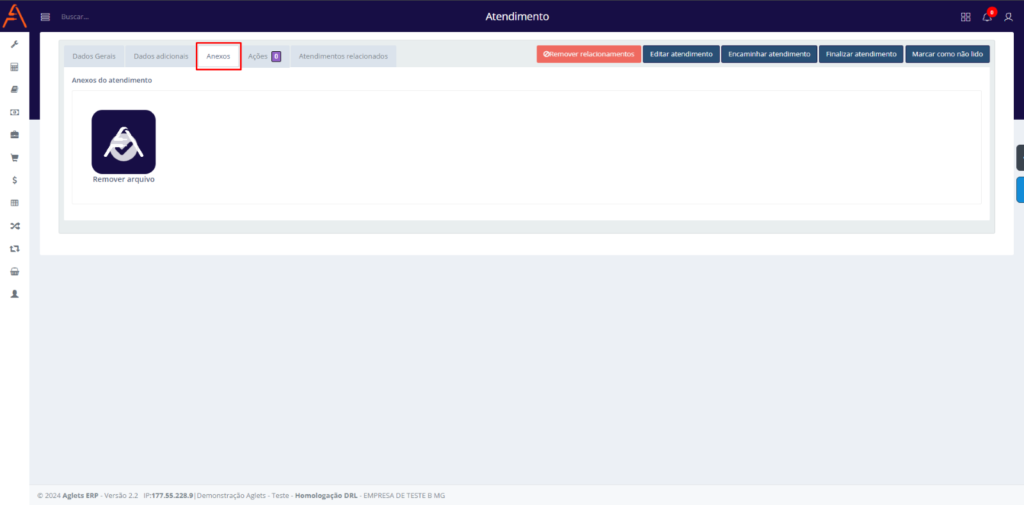Screen dimensions: 1024x505
Task: Click the 'Anexos do atendimento' heading text
Action: pos(112,80)
